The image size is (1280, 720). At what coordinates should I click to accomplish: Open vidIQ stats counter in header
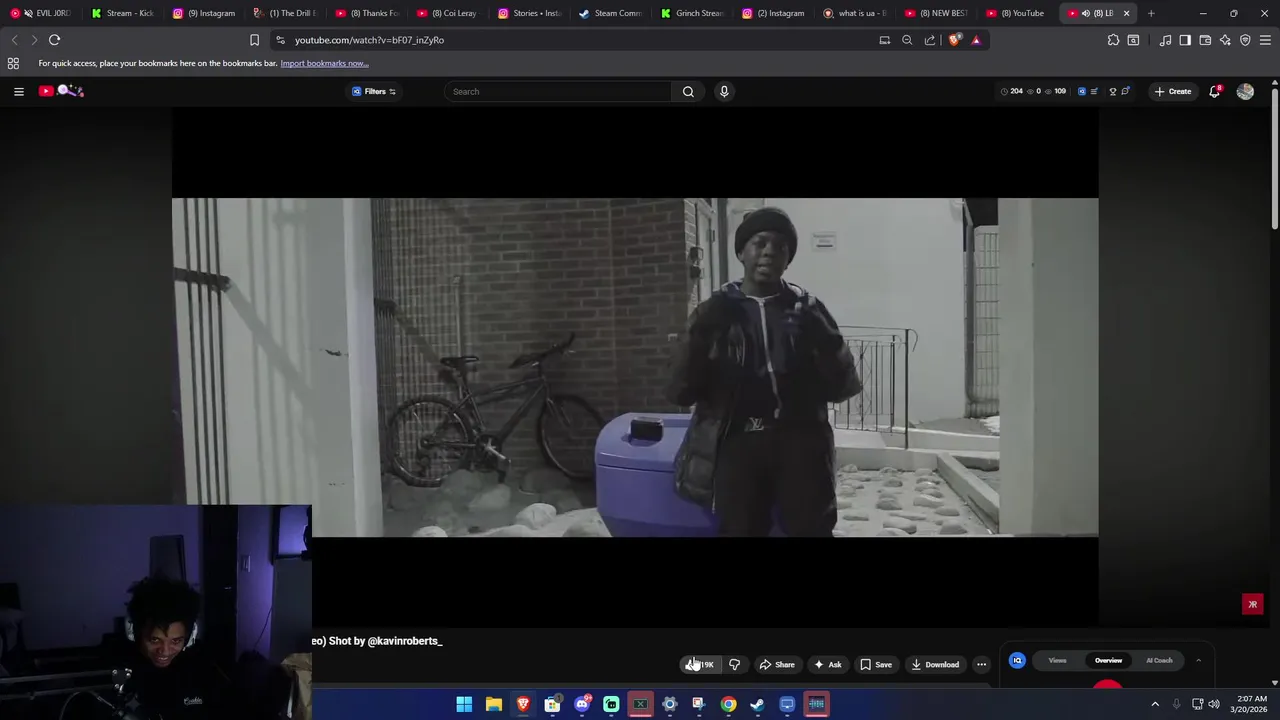click(x=1034, y=91)
